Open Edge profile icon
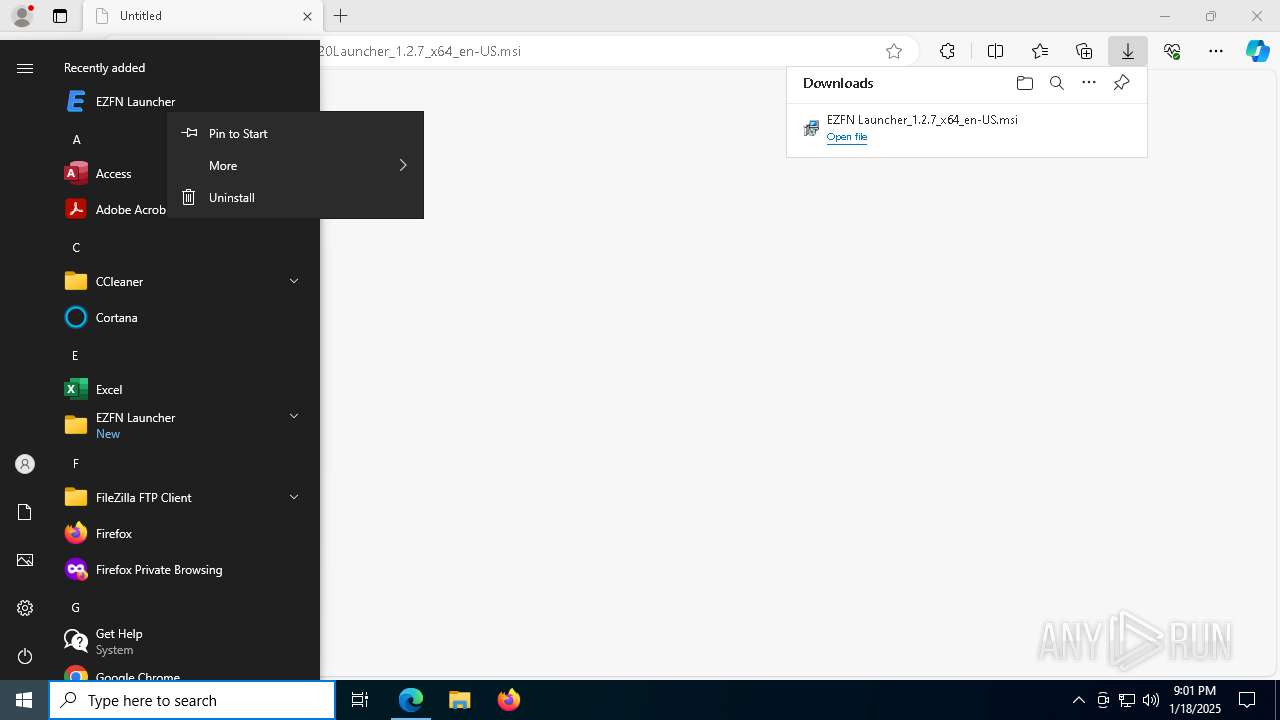Screen dimensions: 1280x720 click(21, 16)
